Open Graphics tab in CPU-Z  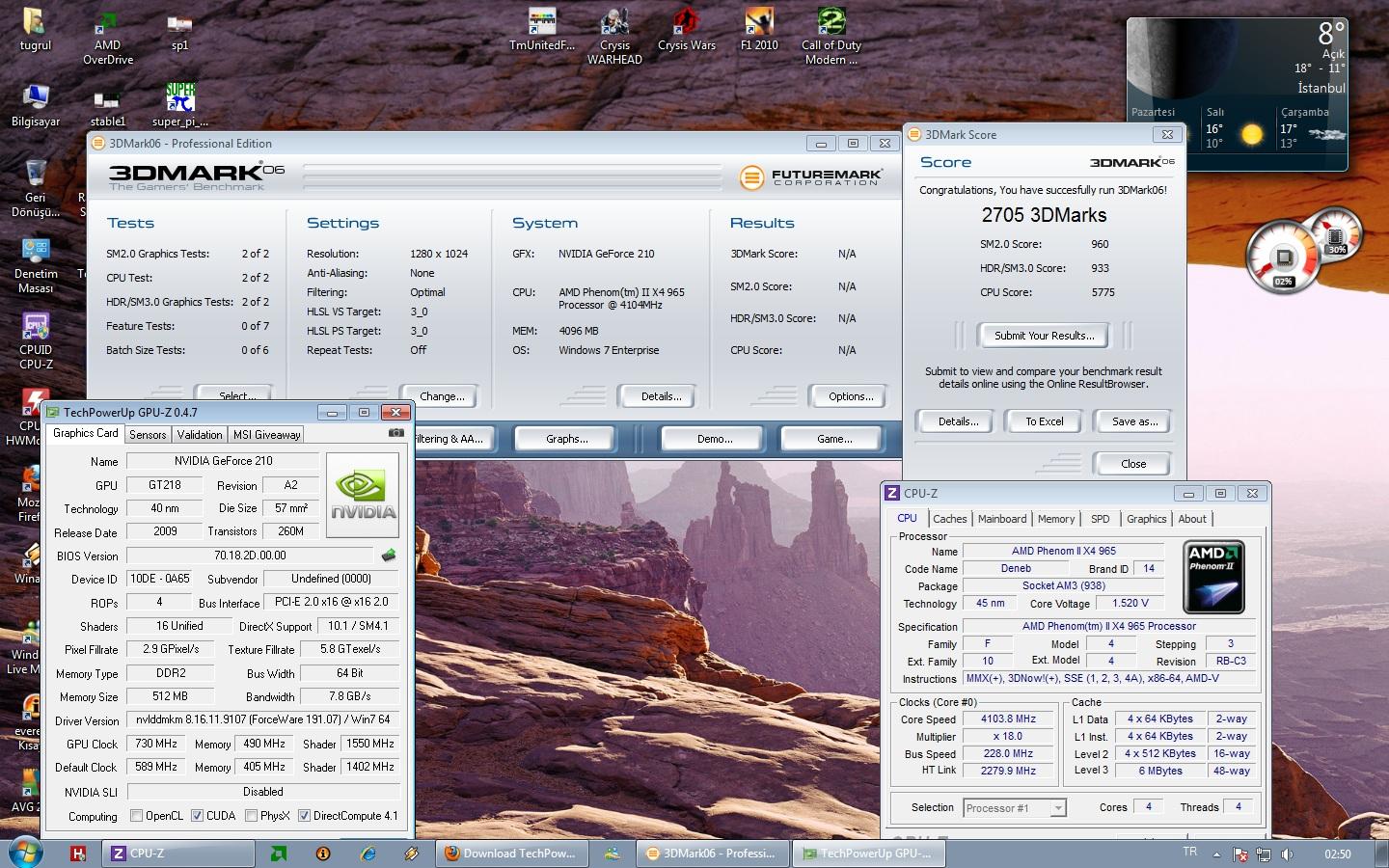[1146, 519]
